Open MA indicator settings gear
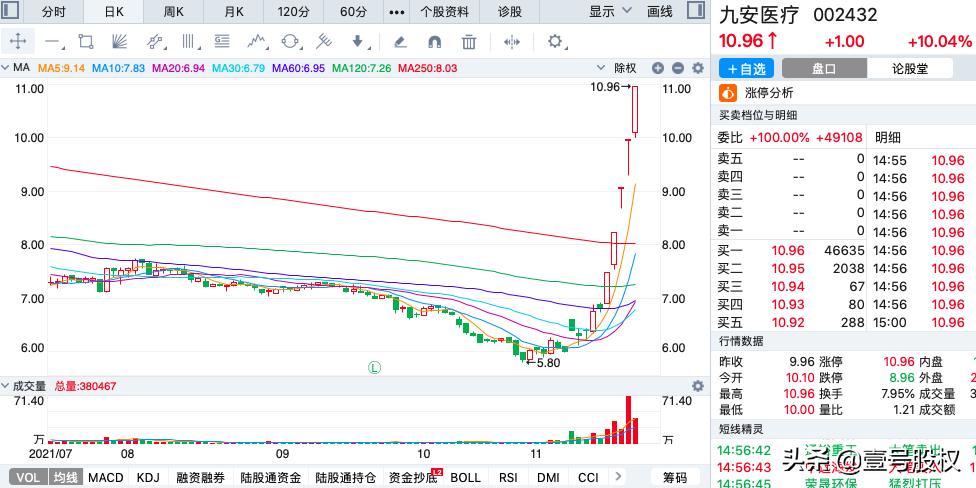 (698, 68)
